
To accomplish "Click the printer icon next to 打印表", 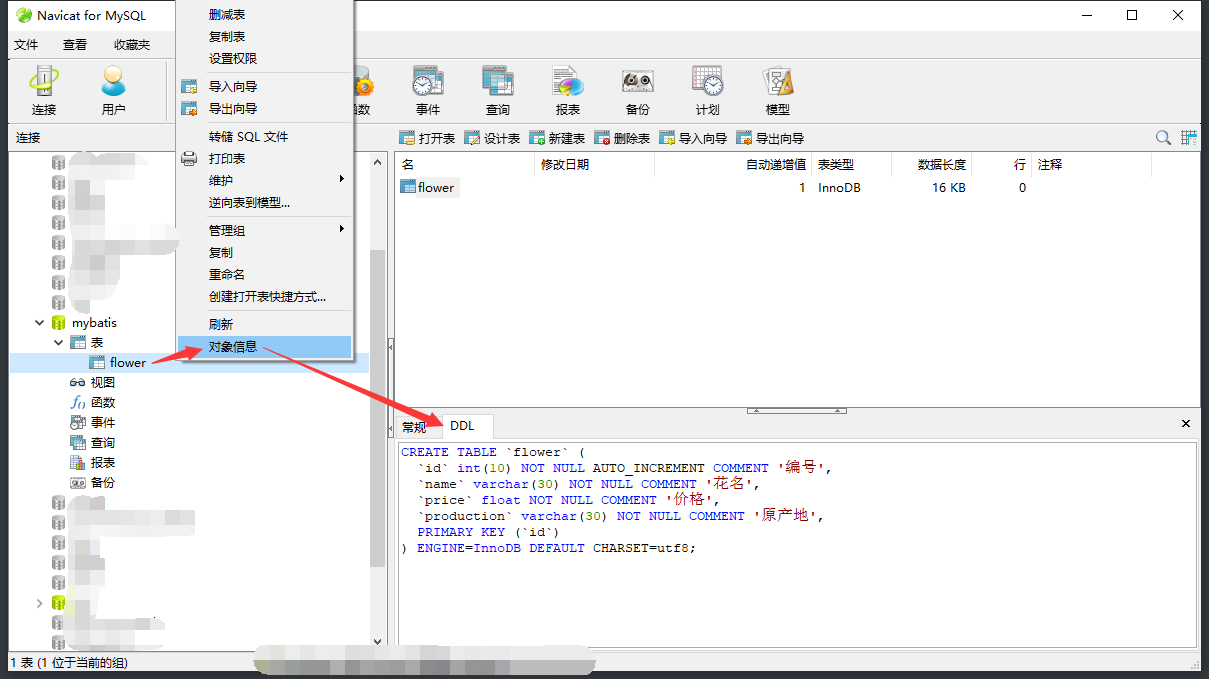I will (x=189, y=158).
